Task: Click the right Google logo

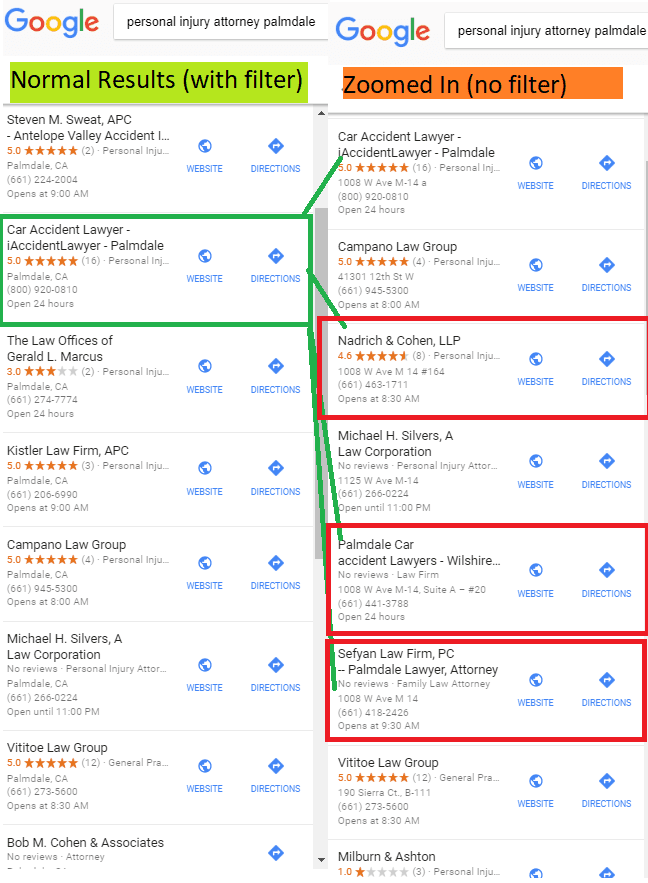Action: [x=383, y=31]
